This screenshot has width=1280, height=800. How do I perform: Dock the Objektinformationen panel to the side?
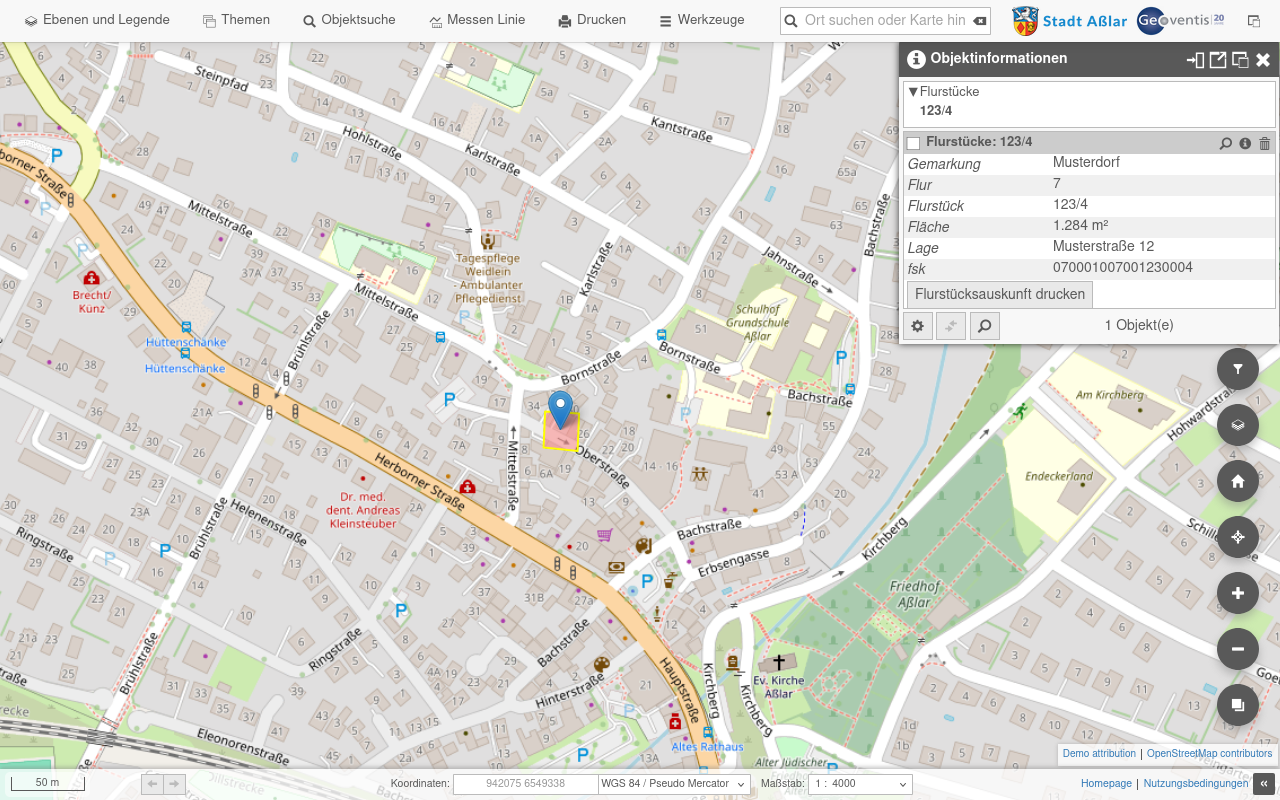(x=1195, y=60)
